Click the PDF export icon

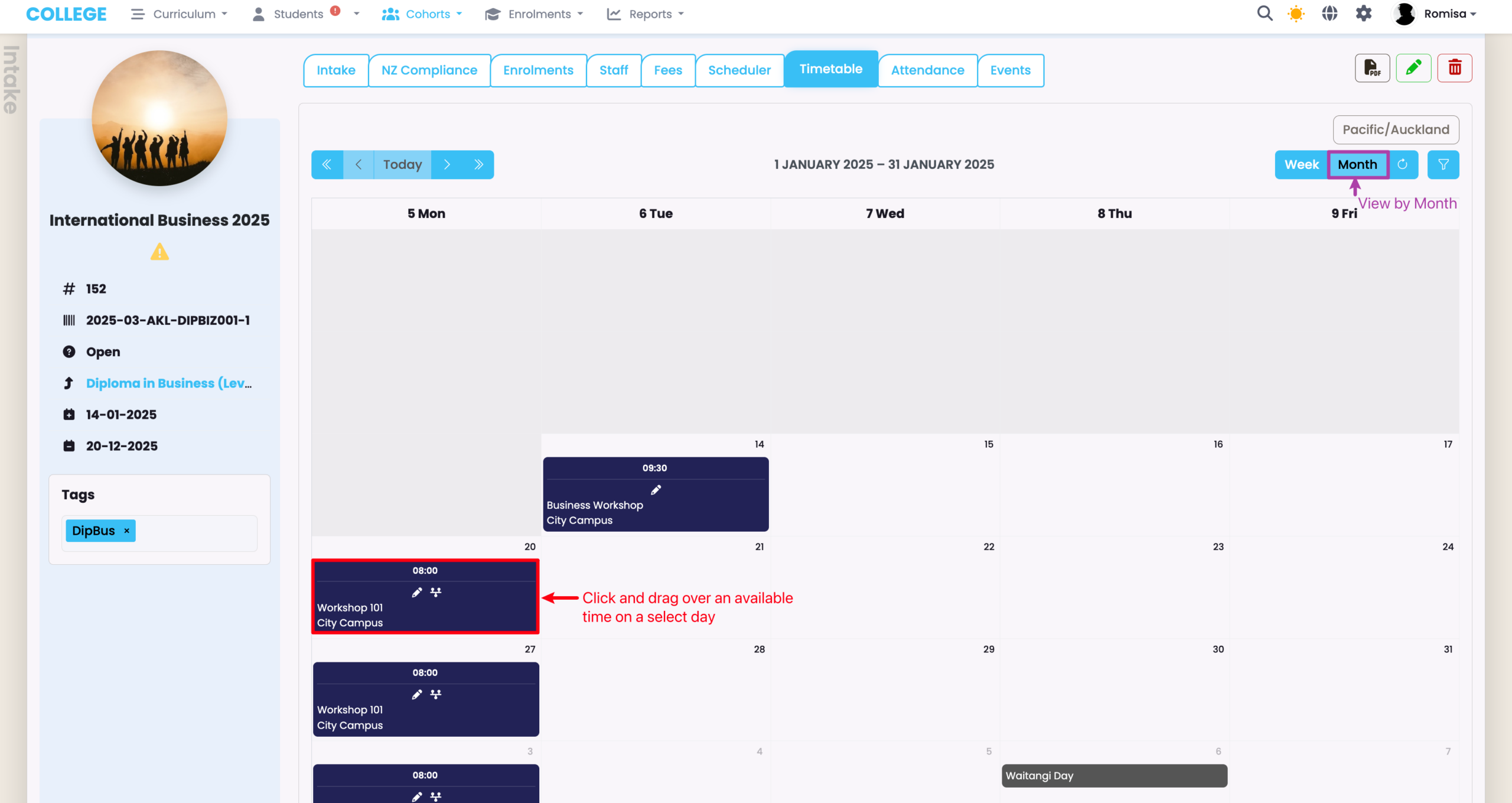[1372, 69]
